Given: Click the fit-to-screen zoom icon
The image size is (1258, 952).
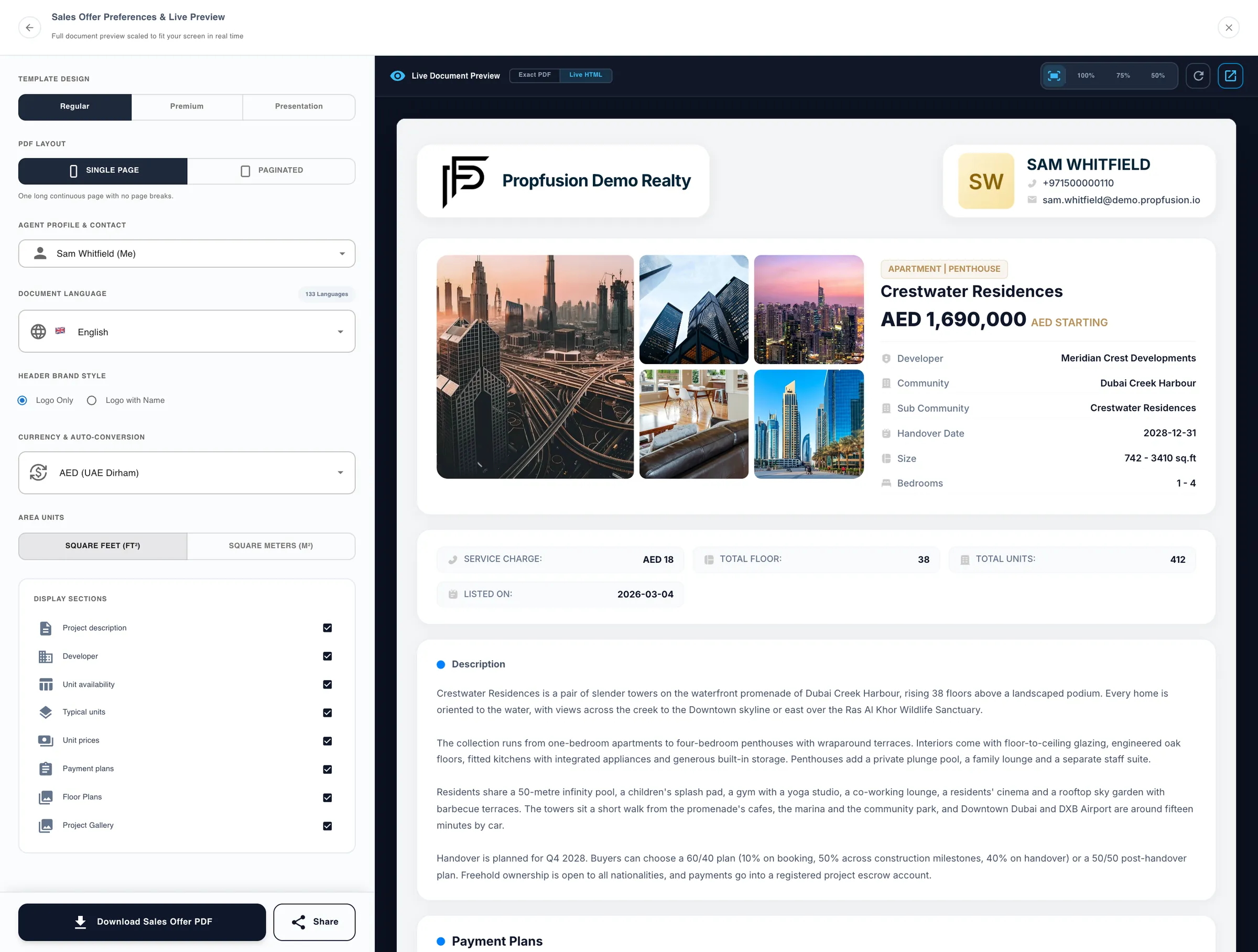Looking at the screenshot, I should click(1054, 75).
